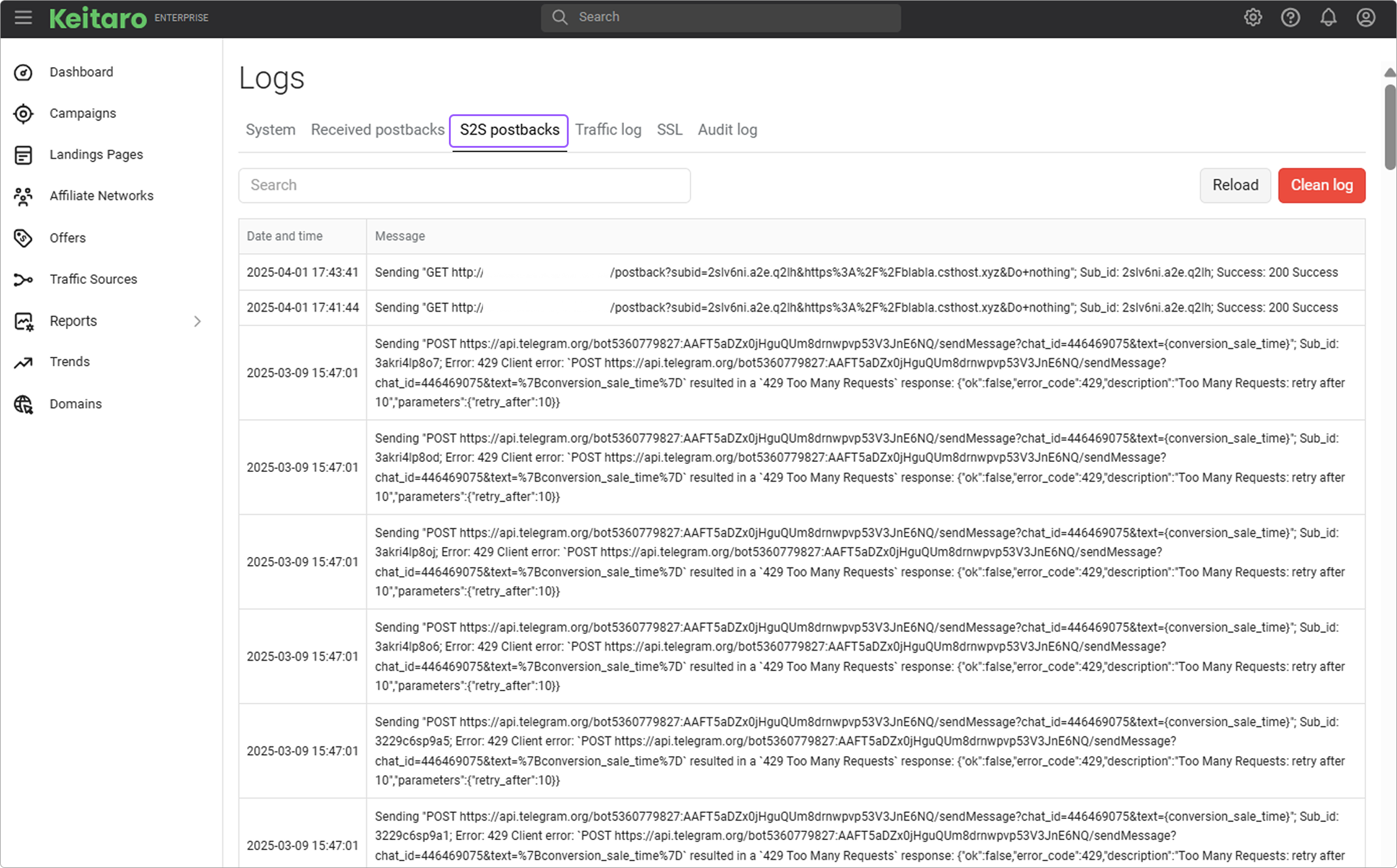Click the 17:43:41 GET postback message

coord(856,273)
